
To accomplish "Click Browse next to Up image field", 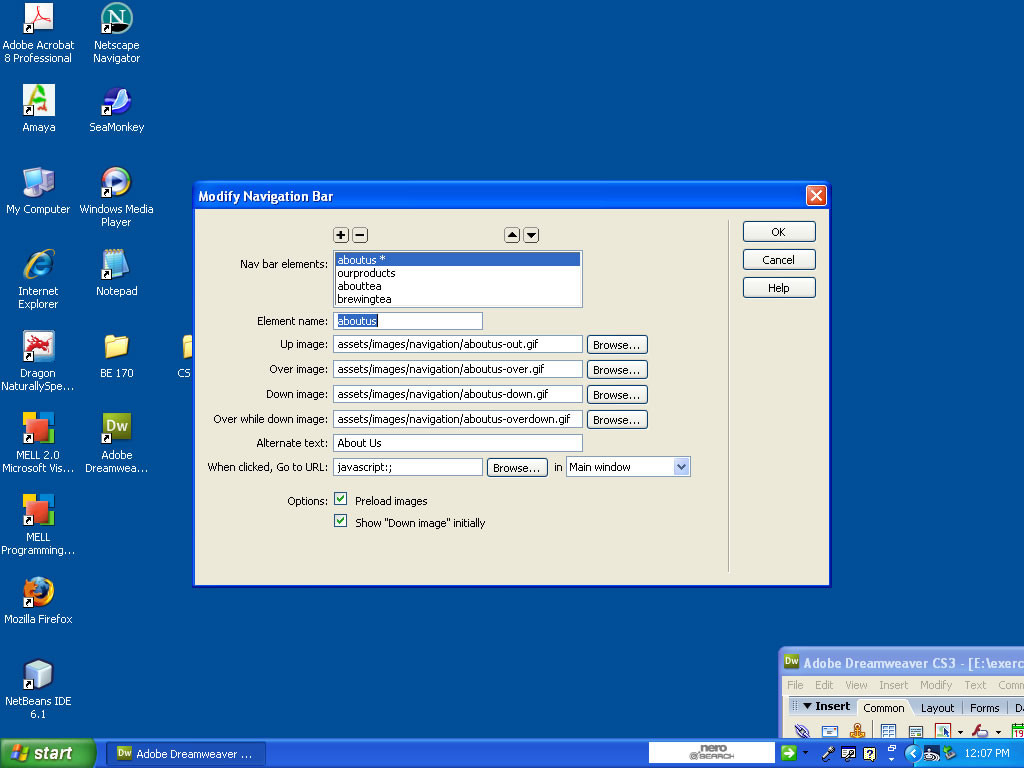I will 616,345.
